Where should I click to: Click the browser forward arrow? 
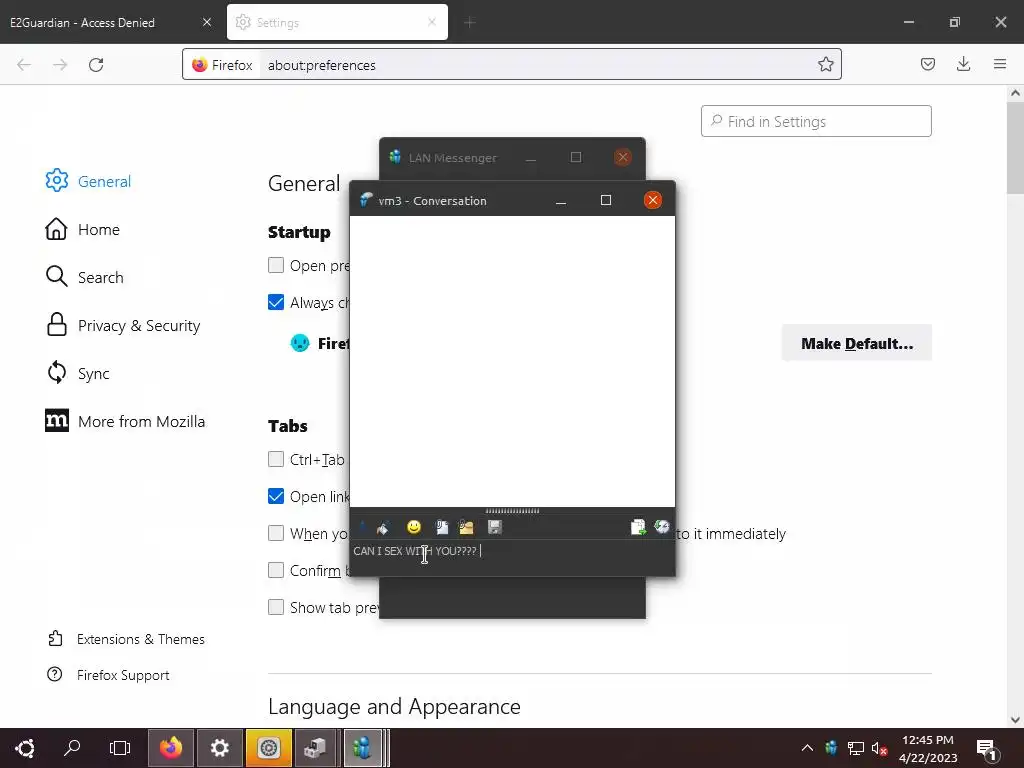[x=60, y=65]
